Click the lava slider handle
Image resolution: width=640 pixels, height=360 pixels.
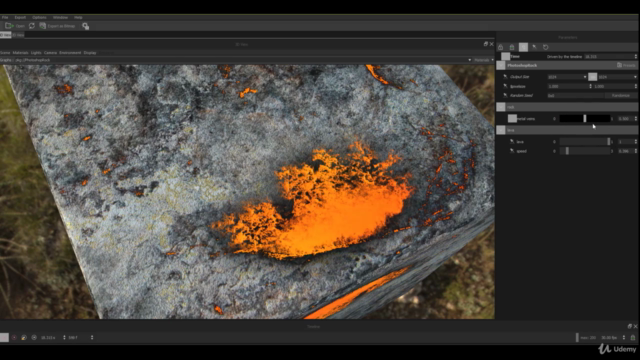pyautogui.click(x=609, y=141)
